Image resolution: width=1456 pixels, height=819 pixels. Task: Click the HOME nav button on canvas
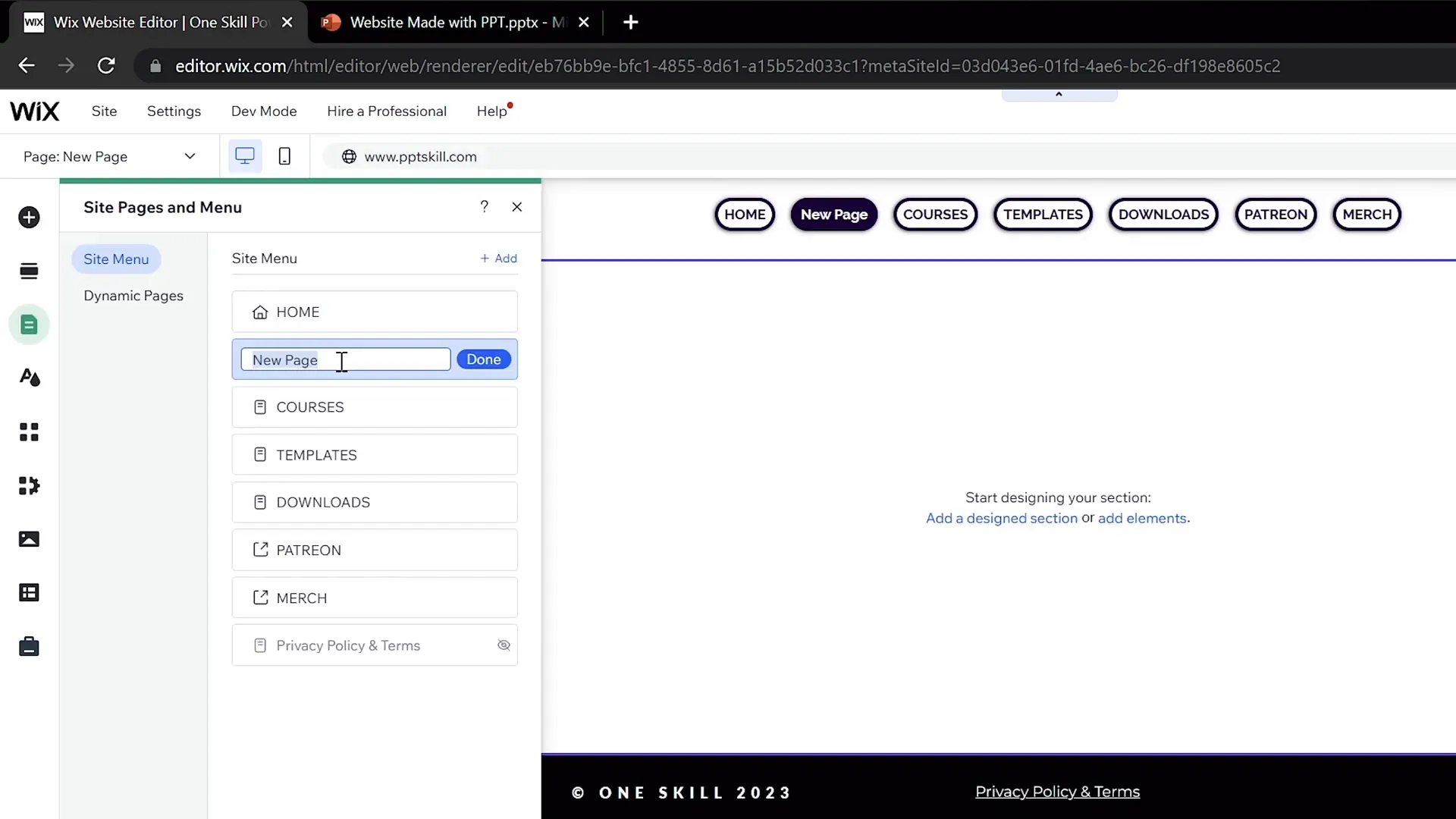tap(745, 215)
